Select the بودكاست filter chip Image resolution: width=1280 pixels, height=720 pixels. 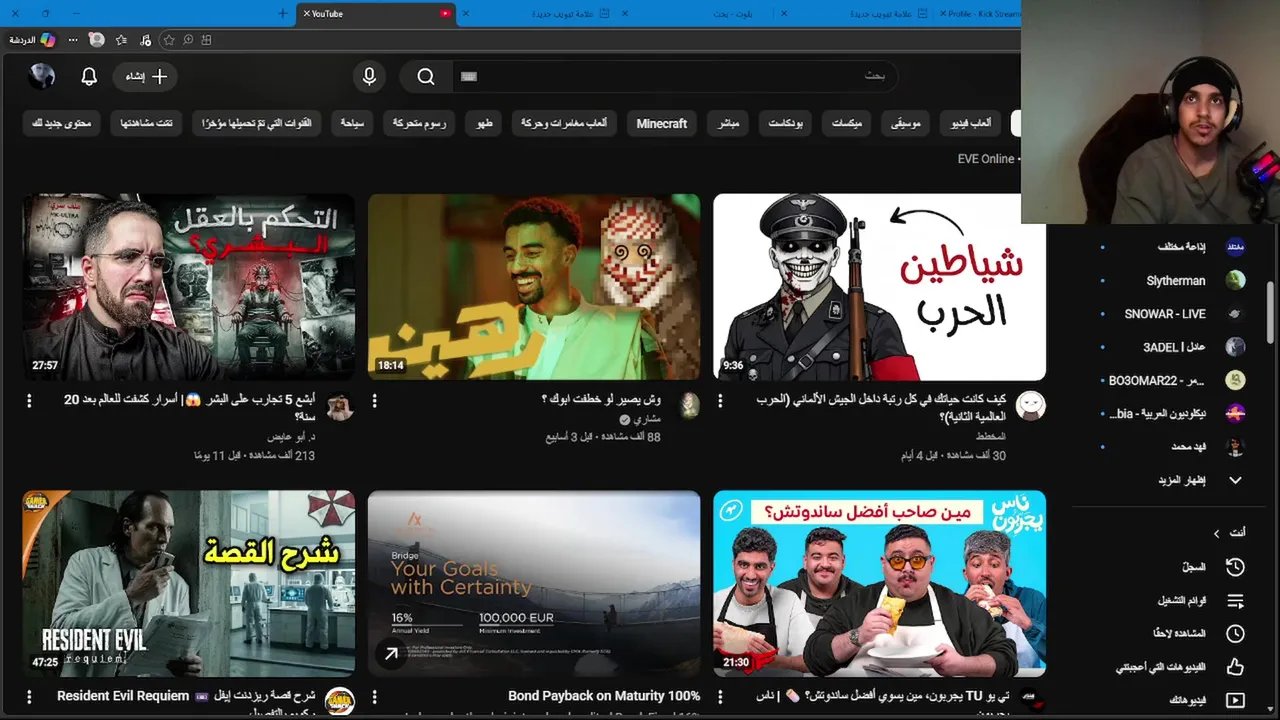pyautogui.click(x=785, y=123)
